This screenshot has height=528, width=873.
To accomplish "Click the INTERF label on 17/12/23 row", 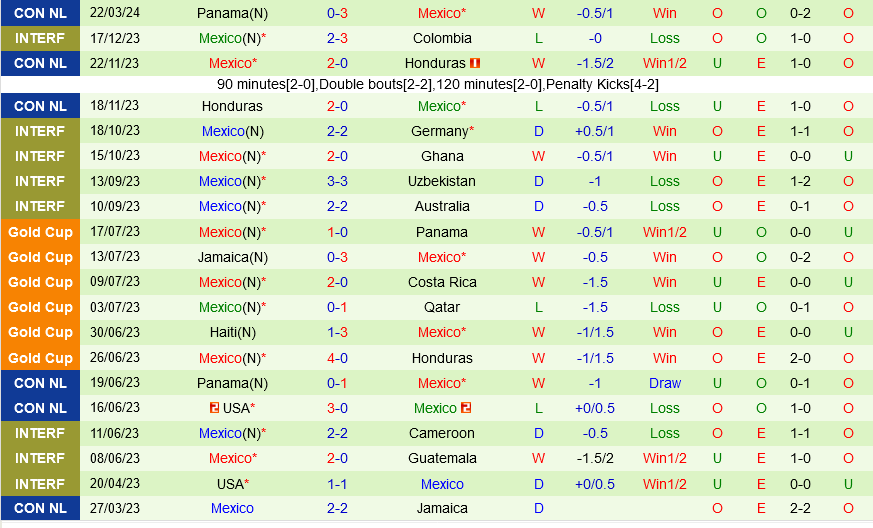I will (x=40, y=38).
